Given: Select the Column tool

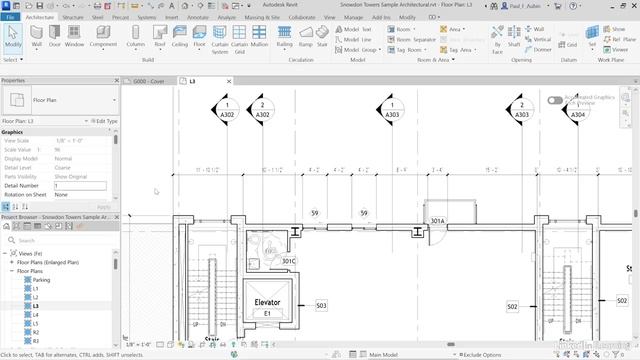Looking at the screenshot, I should (x=136, y=37).
